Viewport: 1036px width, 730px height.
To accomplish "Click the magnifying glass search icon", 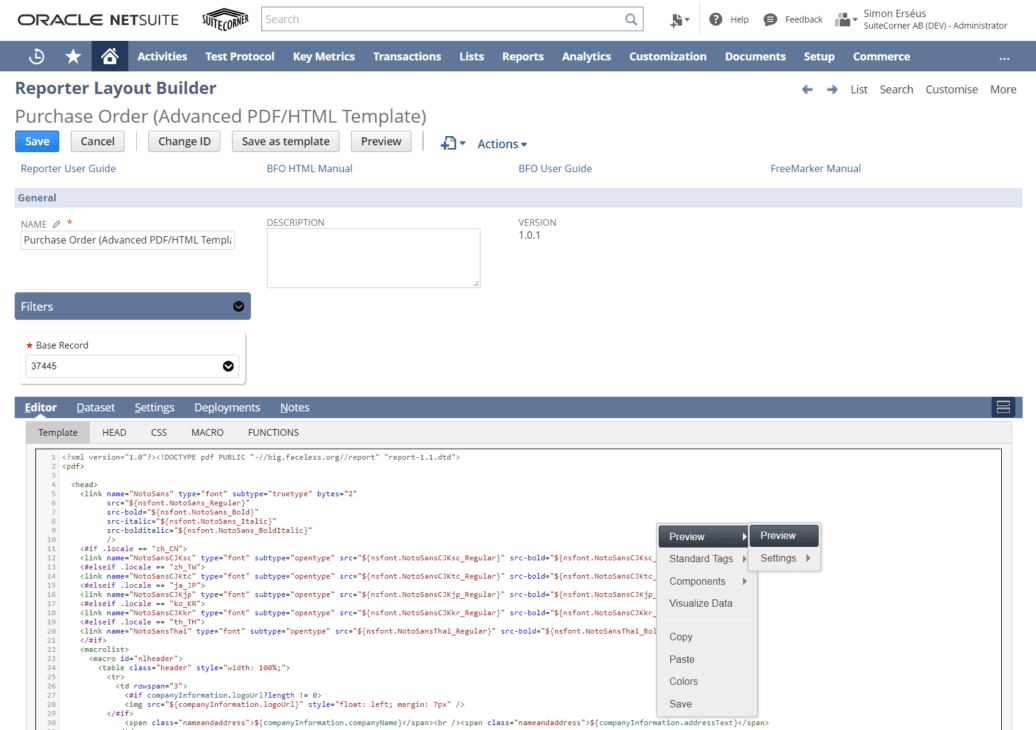I will pyautogui.click(x=630, y=19).
